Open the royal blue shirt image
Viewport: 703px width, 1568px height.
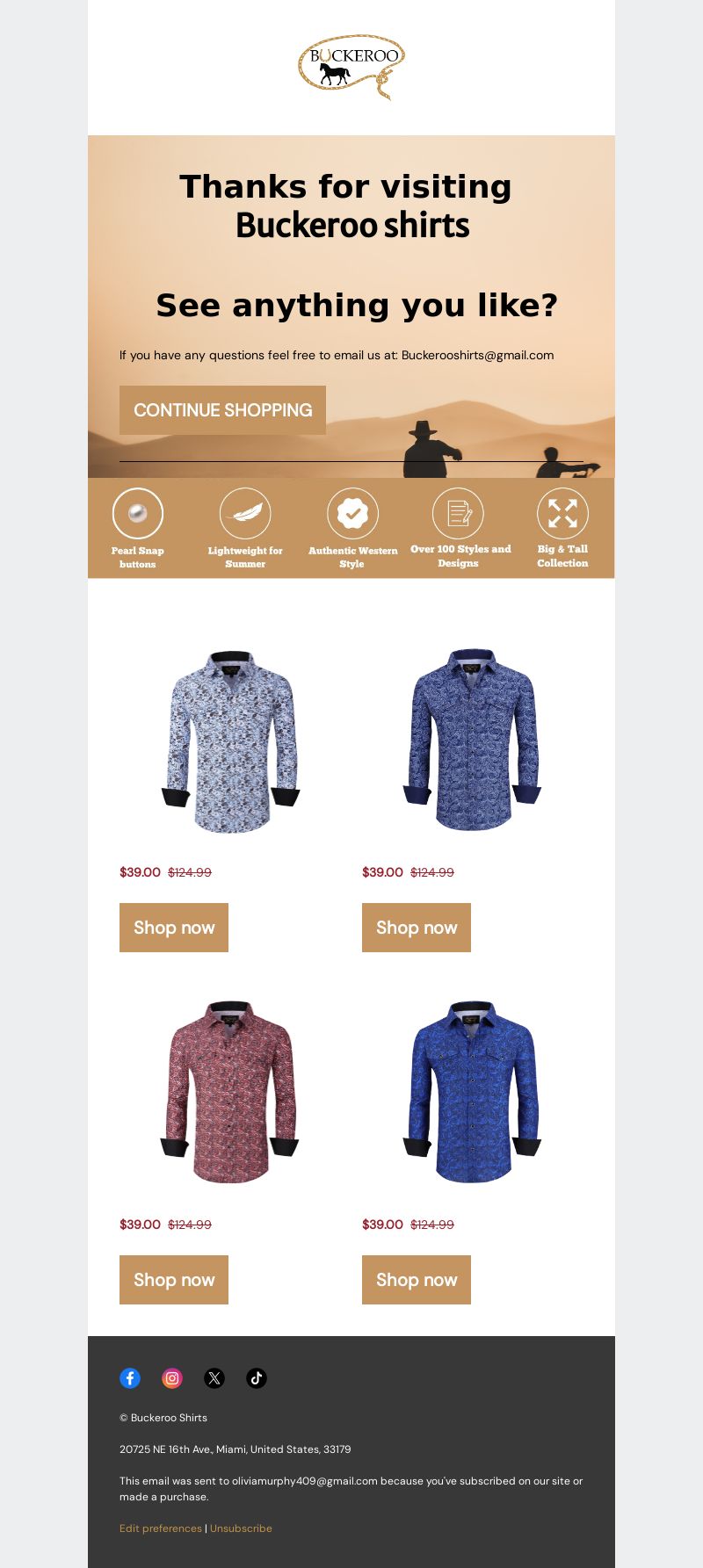pyautogui.click(x=473, y=1093)
